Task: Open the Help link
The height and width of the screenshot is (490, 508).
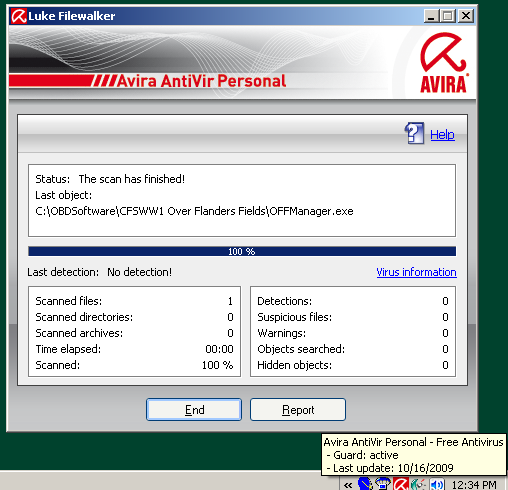Action: [x=442, y=135]
